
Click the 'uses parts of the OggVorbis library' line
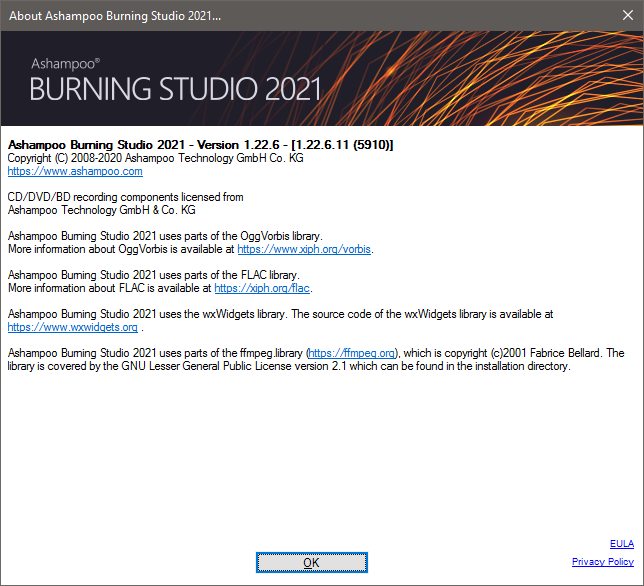(165, 236)
